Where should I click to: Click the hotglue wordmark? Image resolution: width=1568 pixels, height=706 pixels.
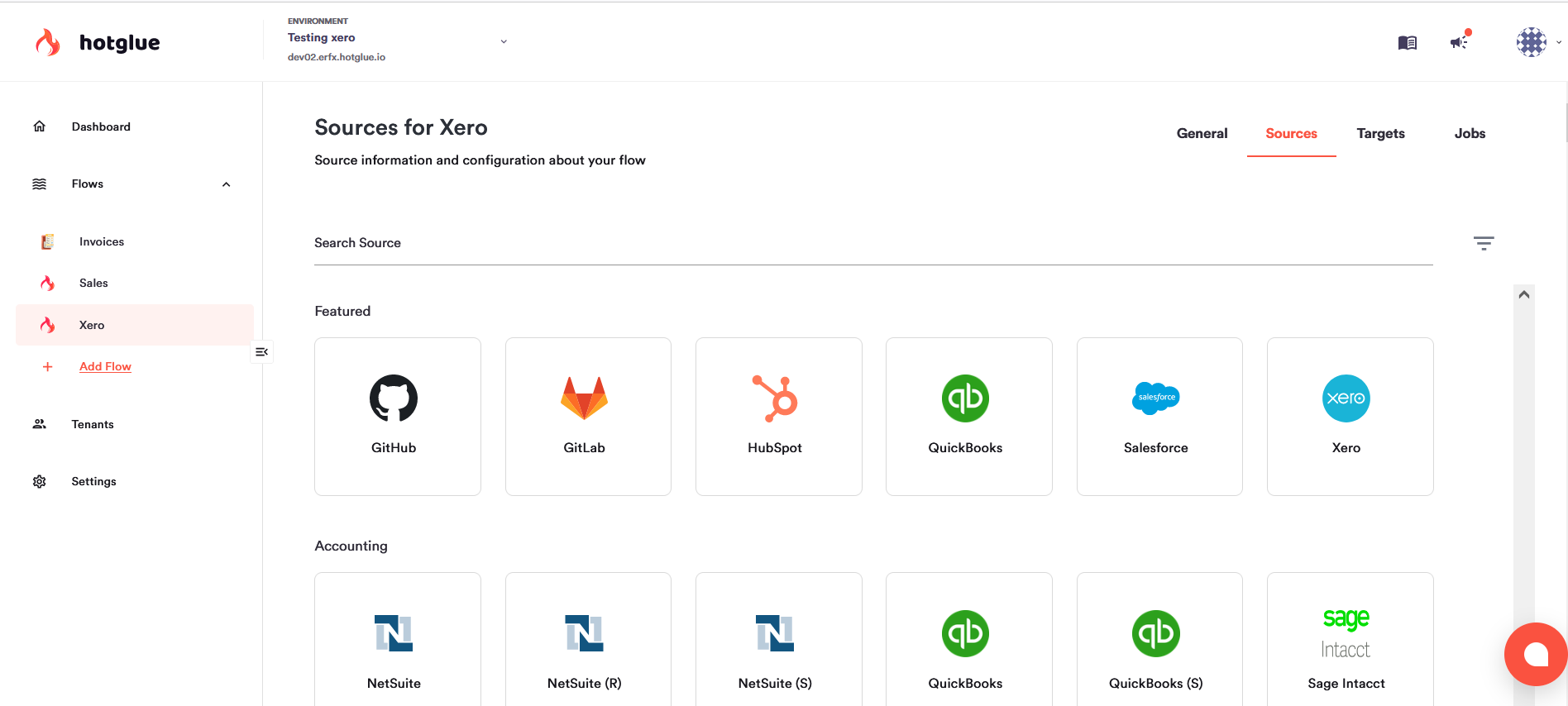pyautogui.click(x=120, y=43)
